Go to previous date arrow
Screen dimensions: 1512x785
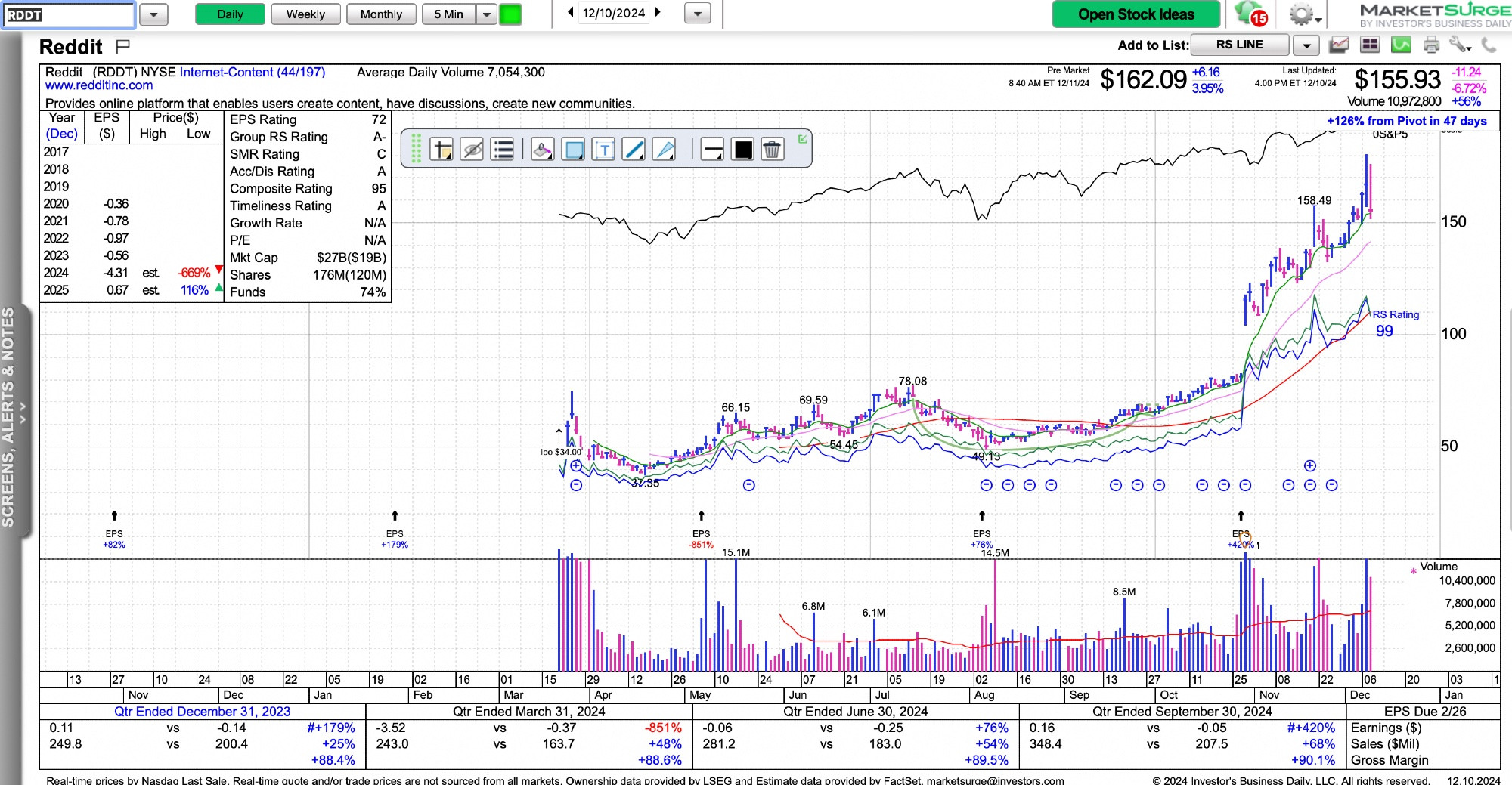point(570,13)
